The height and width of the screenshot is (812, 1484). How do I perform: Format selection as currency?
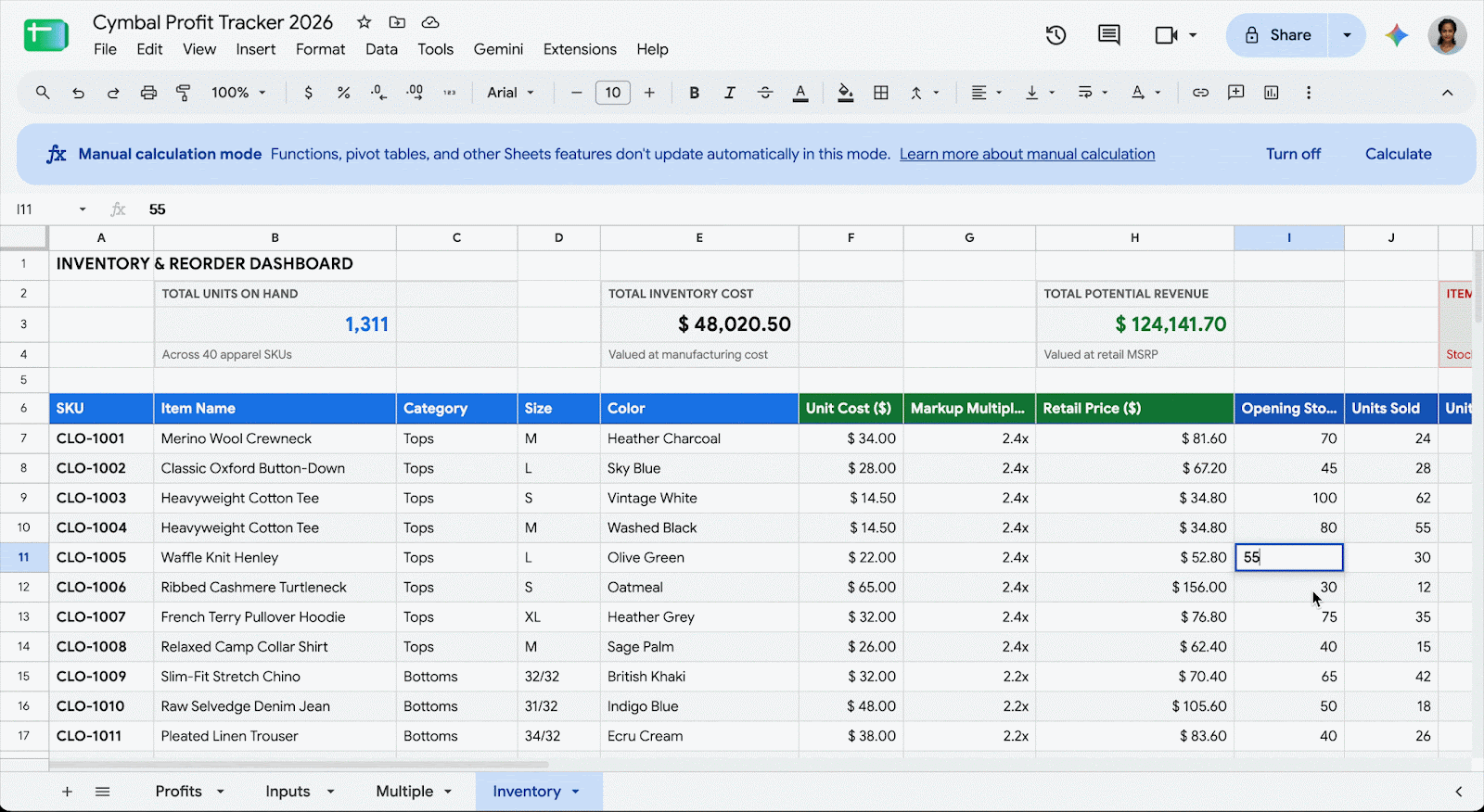coord(308,93)
